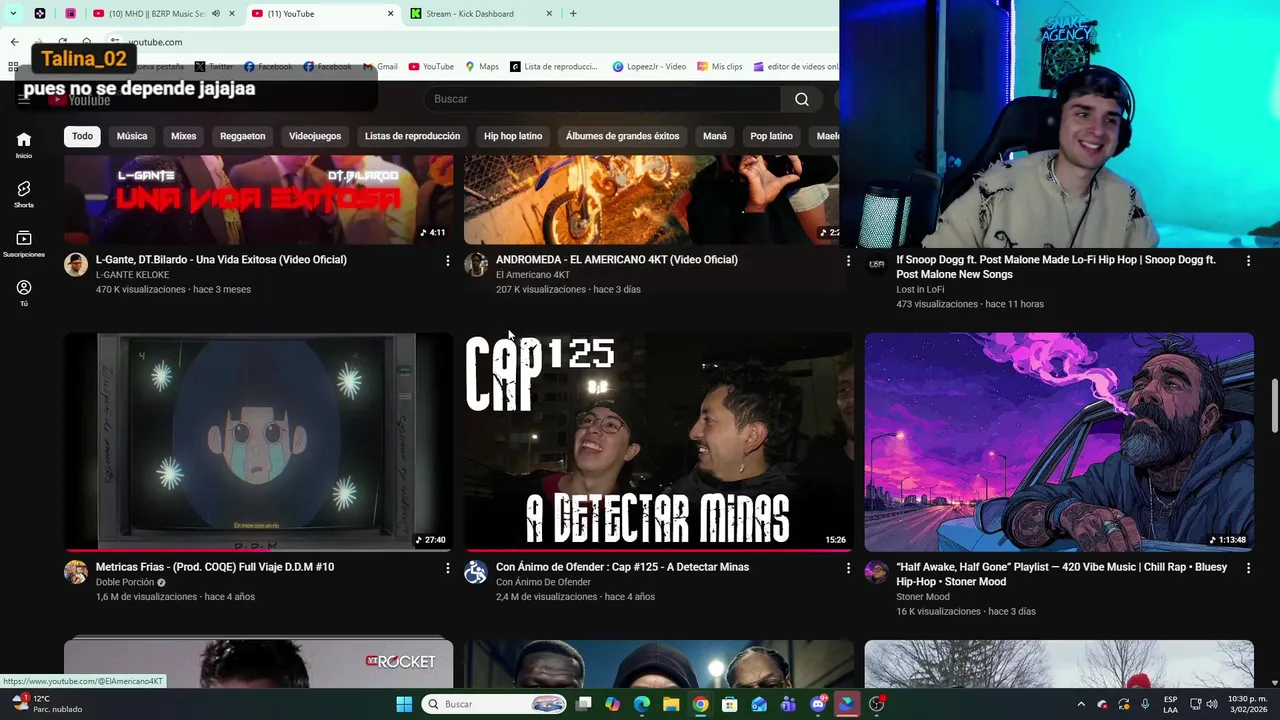Open Windows Start menu
This screenshot has height=720, width=1280.
(x=404, y=704)
